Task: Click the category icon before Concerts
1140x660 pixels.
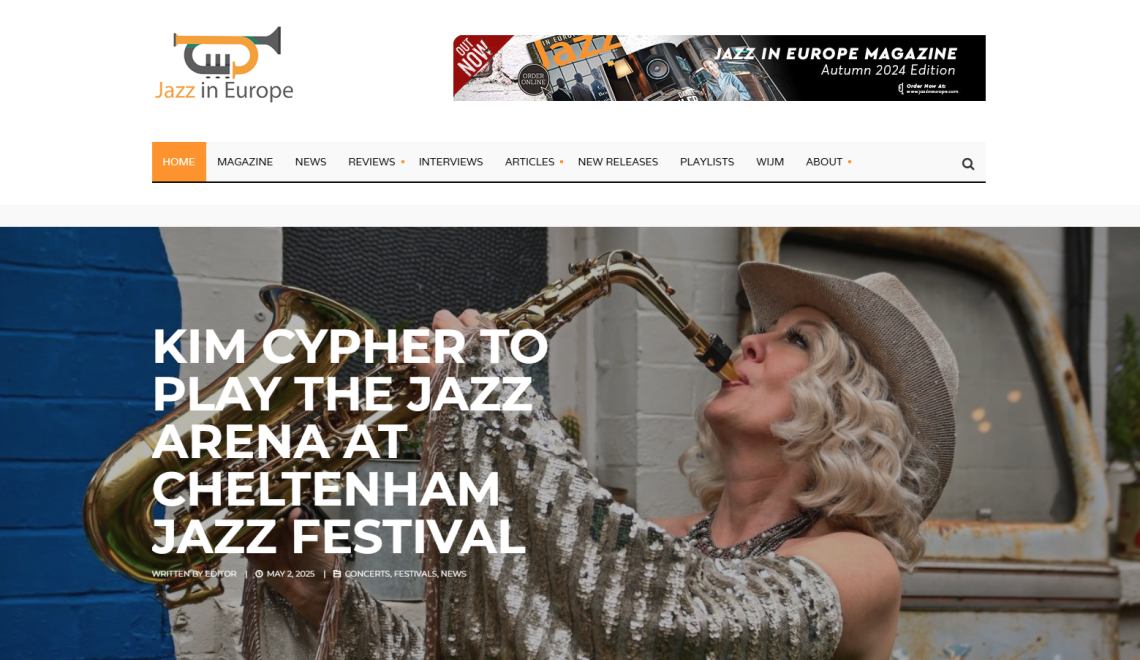Action: coord(337,574)
